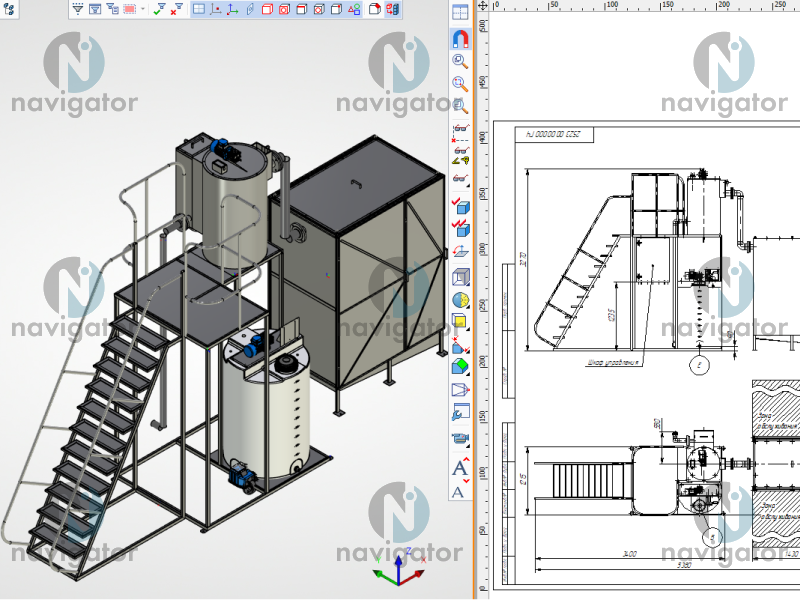This screenshot has height=600, width=800.
Task: Select the zoom-to-fit magnifier with arrows
Action: point(460,84)
